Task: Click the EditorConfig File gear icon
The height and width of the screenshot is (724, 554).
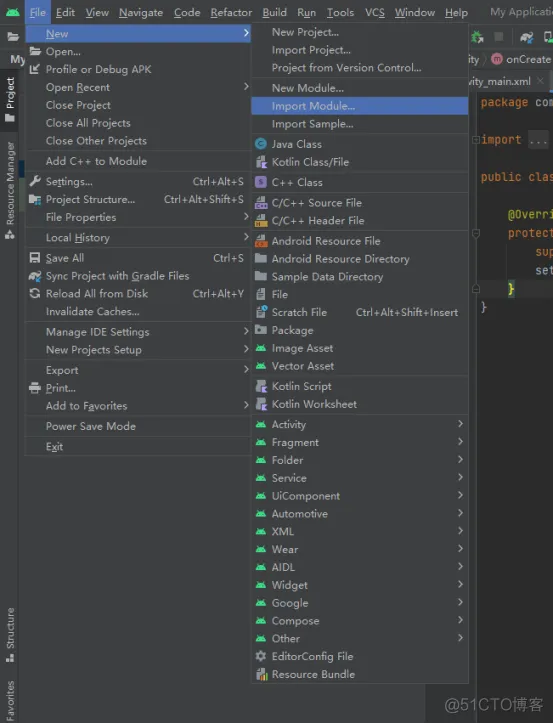Action: [261, 656]
